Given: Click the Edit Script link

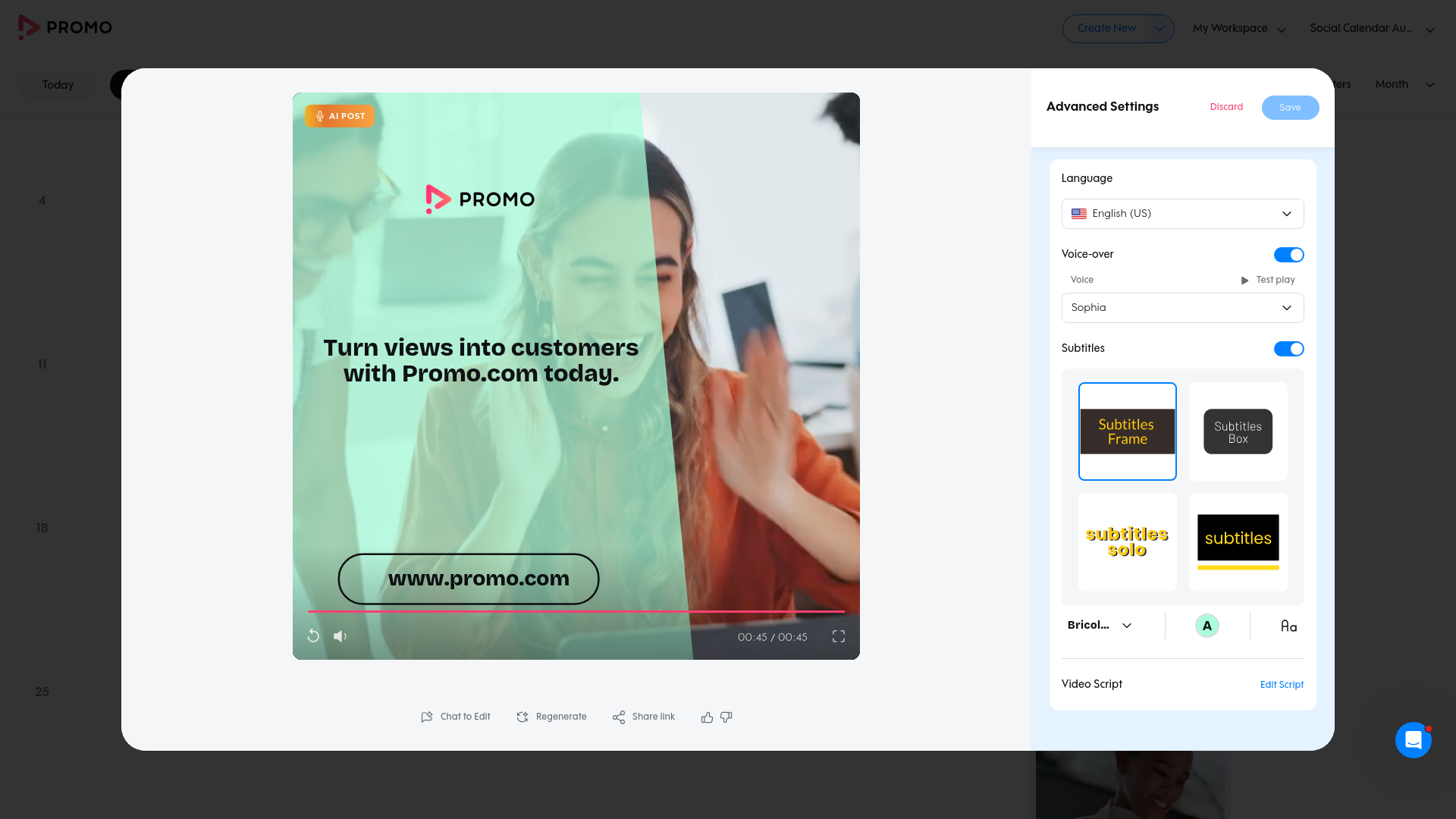Looking at the screenshot, I should [x=1282, y=685].
